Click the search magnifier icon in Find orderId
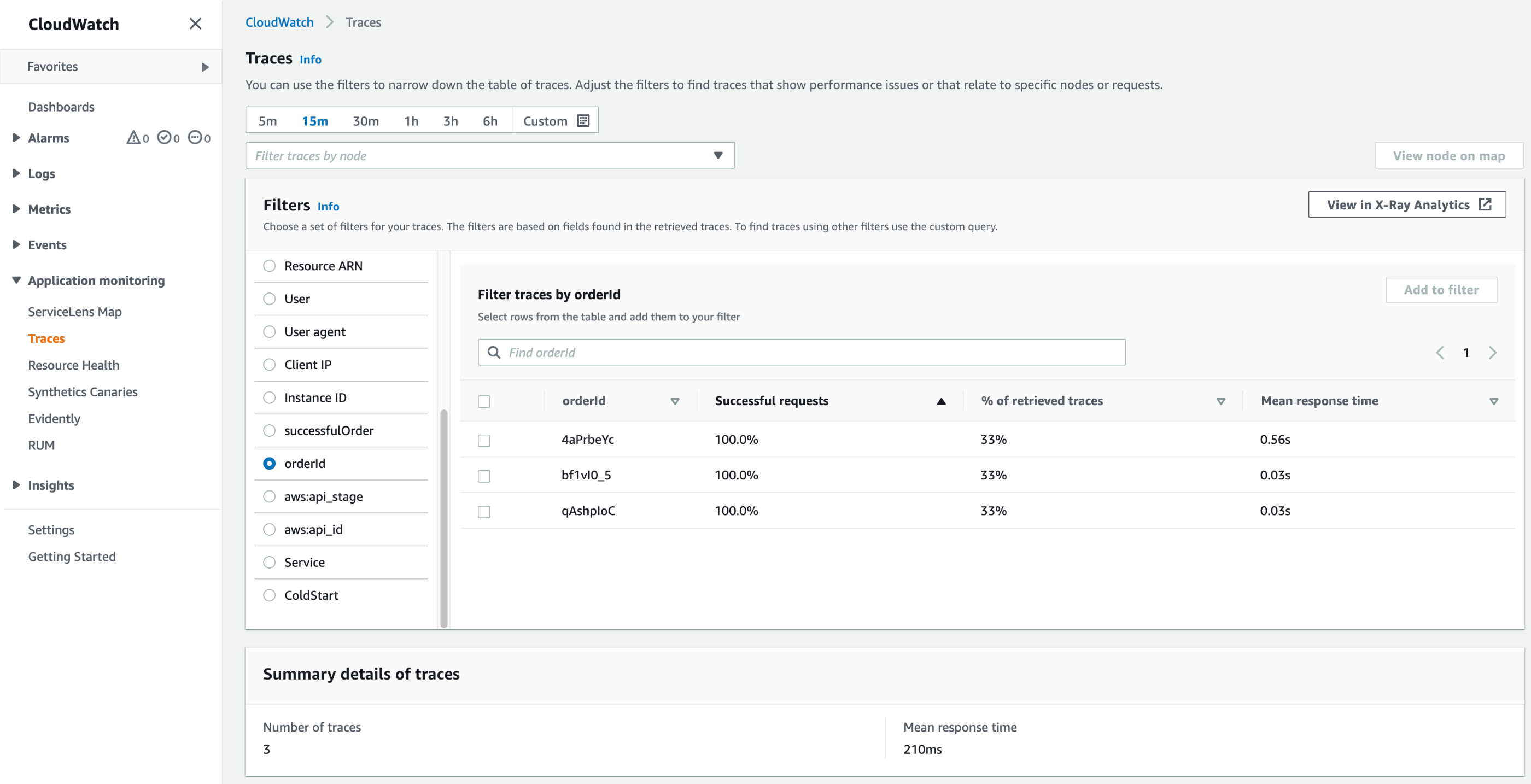Screen dimensions: 1531x784 (493, 352)
